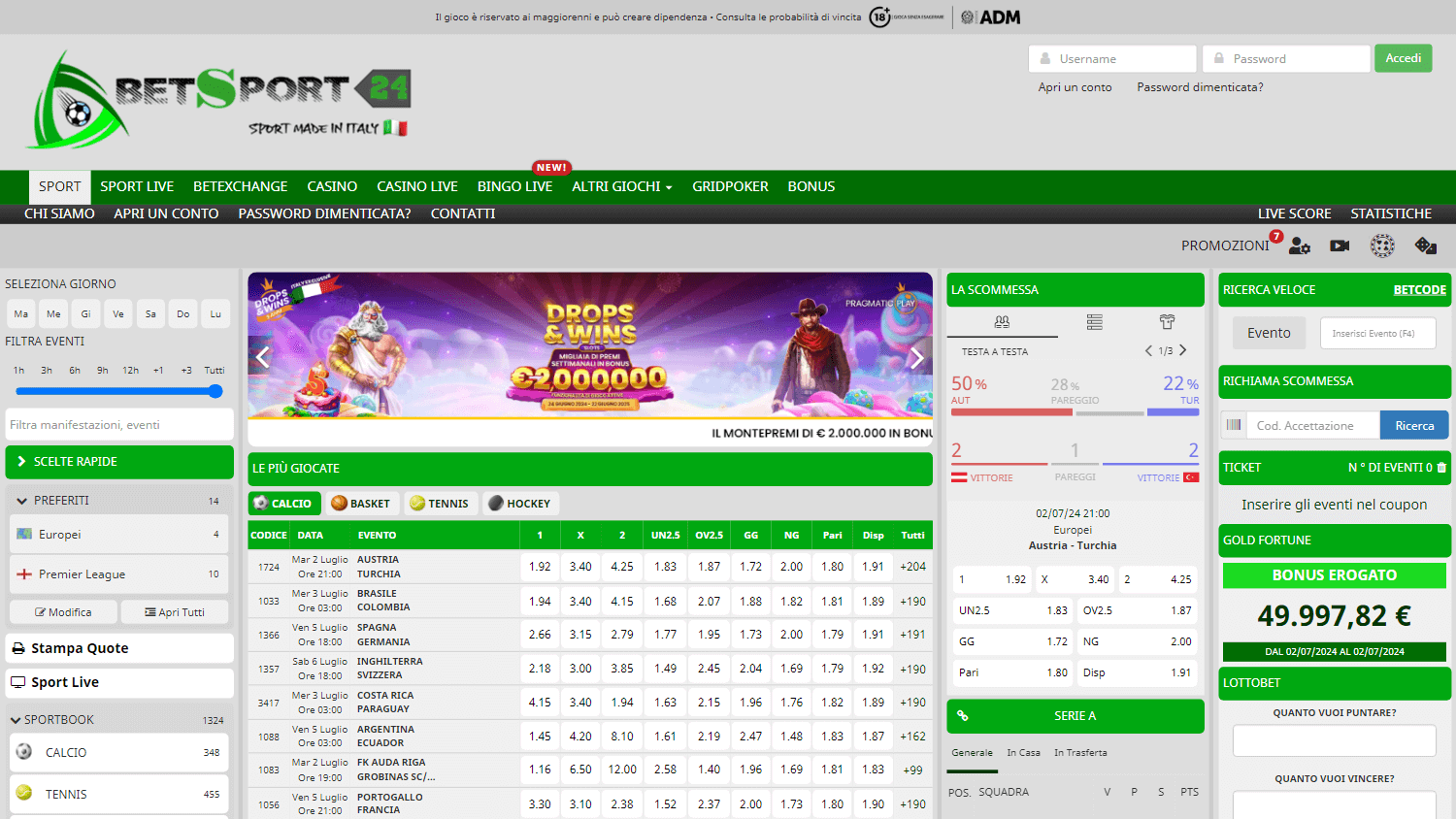Click the Tennis ball icon in Sportbook
The width and height of the screenshot is (1456, 819).
coord(24,793)
